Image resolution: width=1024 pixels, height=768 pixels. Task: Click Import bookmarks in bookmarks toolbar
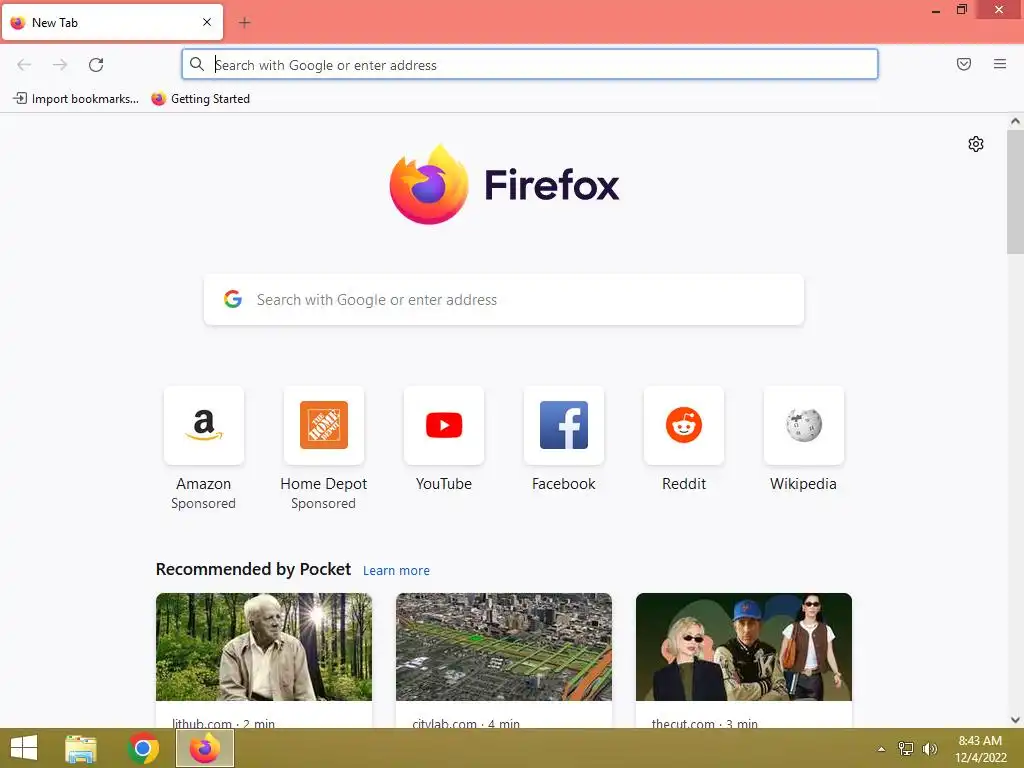pyautogui.click(x=76, y=99)
